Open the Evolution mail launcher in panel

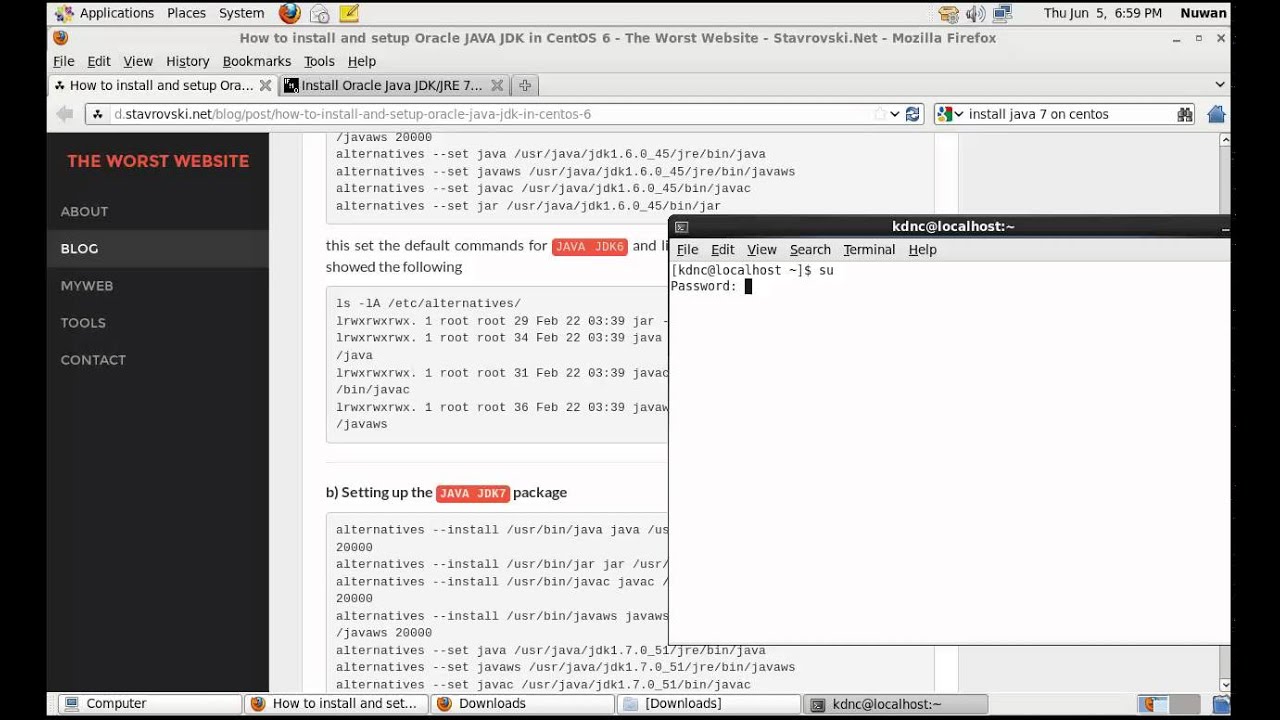tap(320, 13)
